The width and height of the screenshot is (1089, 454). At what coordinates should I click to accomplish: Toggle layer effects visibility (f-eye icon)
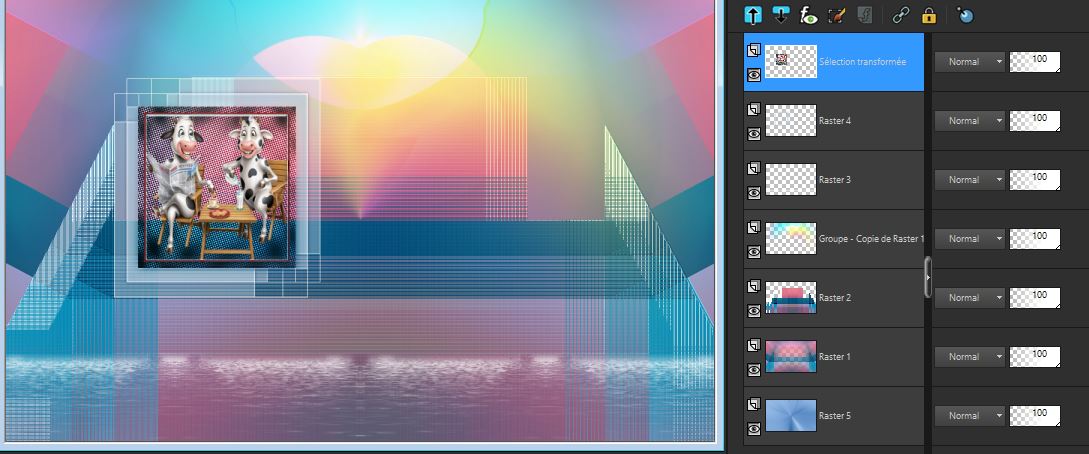click(808, 15)
